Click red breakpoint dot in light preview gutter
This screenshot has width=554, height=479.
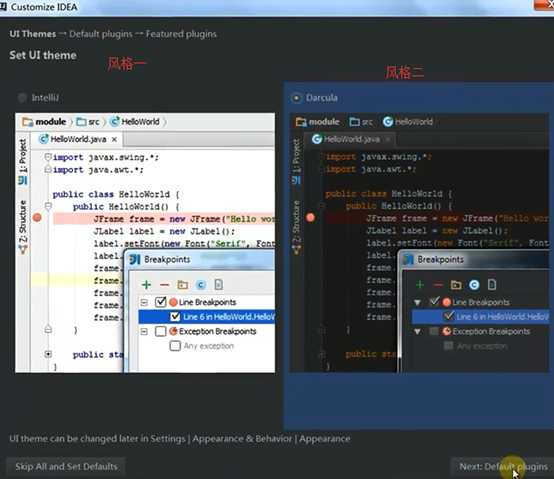coord(37,218)
